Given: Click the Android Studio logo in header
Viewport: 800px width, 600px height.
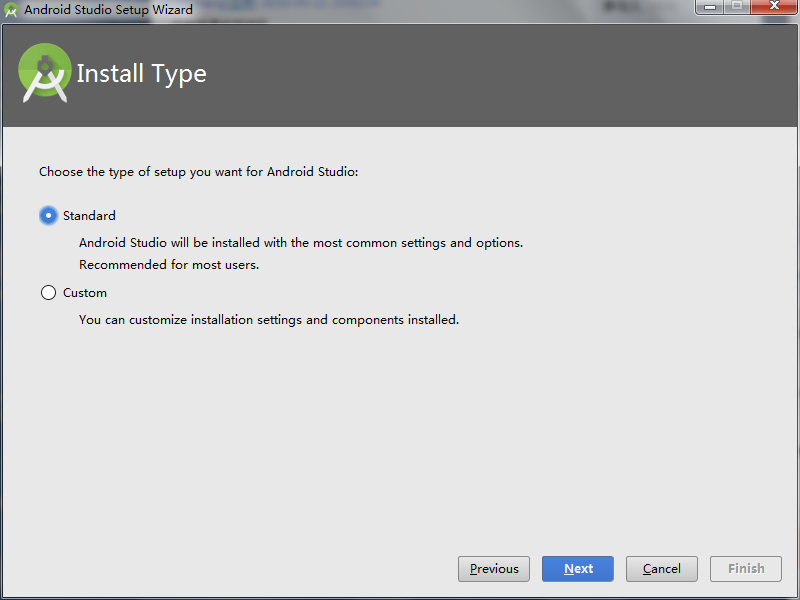Looking at the screenshot, I should pyautogui.click(x=45, y=73).
